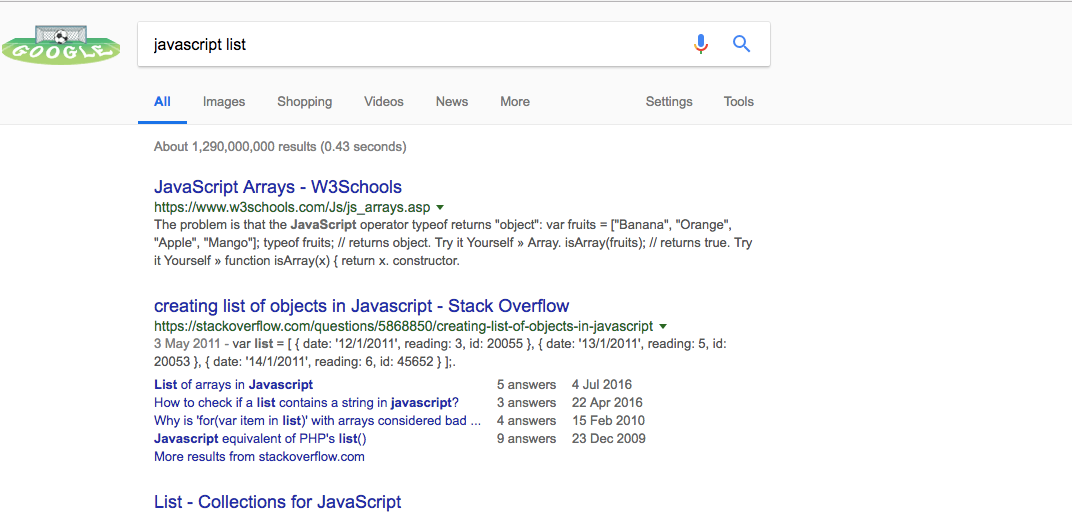This screenshot has width=1072, height=515.
Task: Open the Settings menu
Action: pyautogui.click(x=669, y=102)
